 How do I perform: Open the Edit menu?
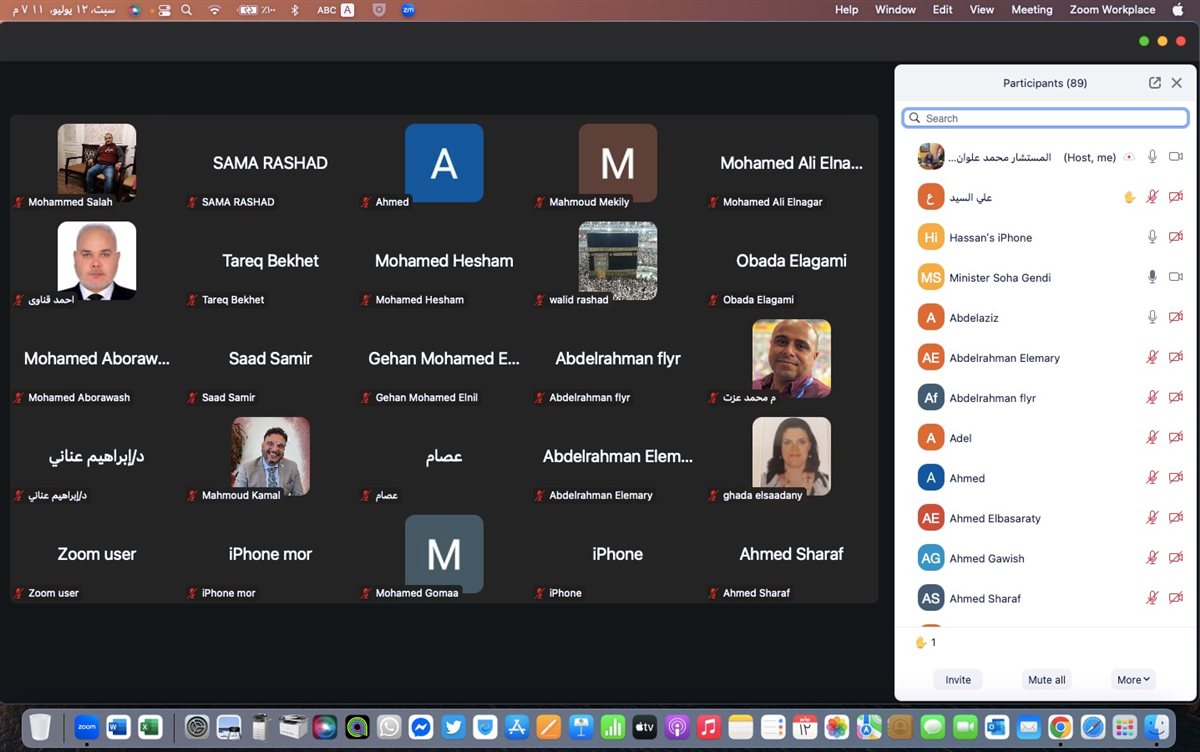tap(943, 10)
